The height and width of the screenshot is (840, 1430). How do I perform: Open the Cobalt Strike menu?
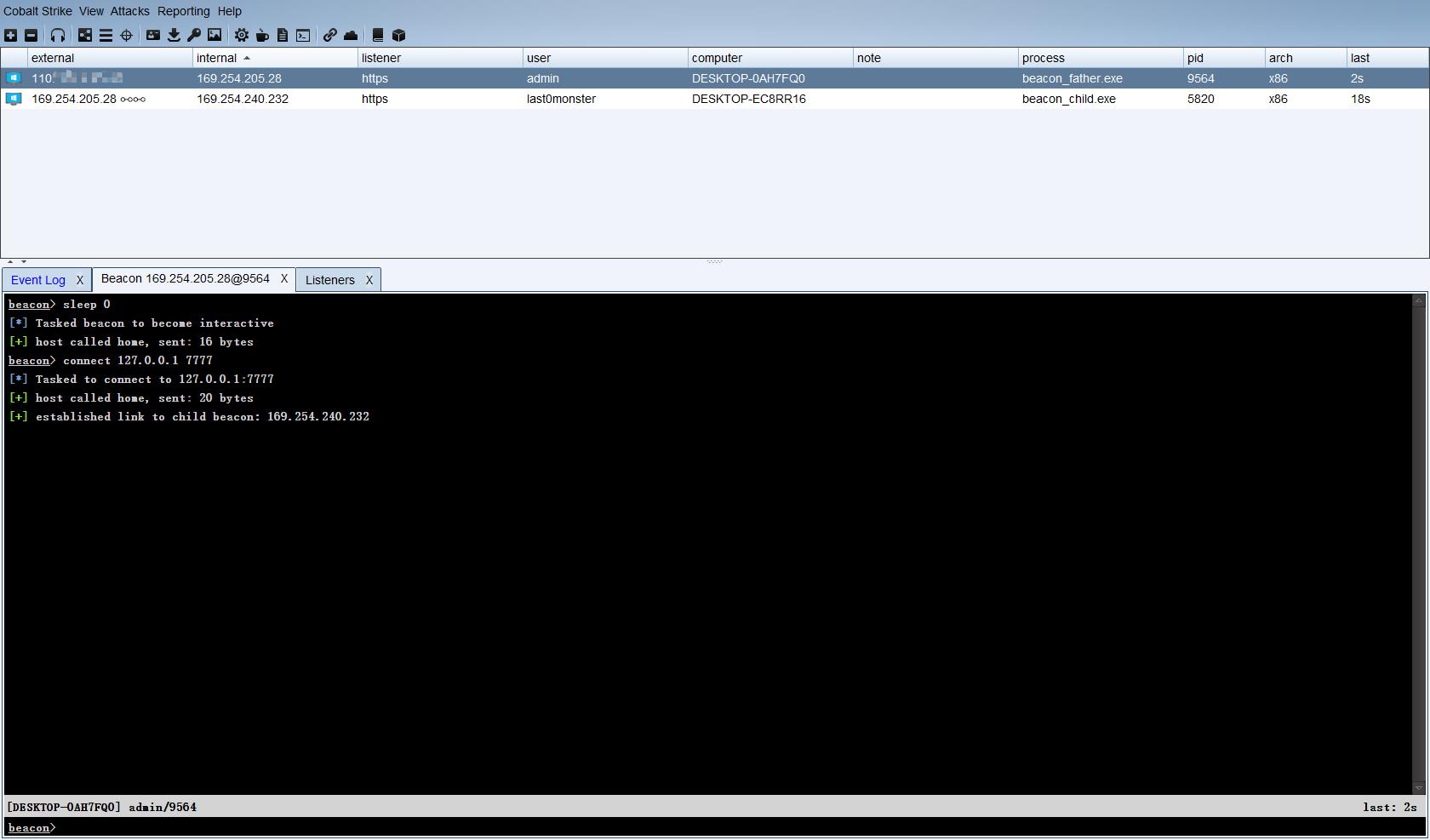coord(37,11)
